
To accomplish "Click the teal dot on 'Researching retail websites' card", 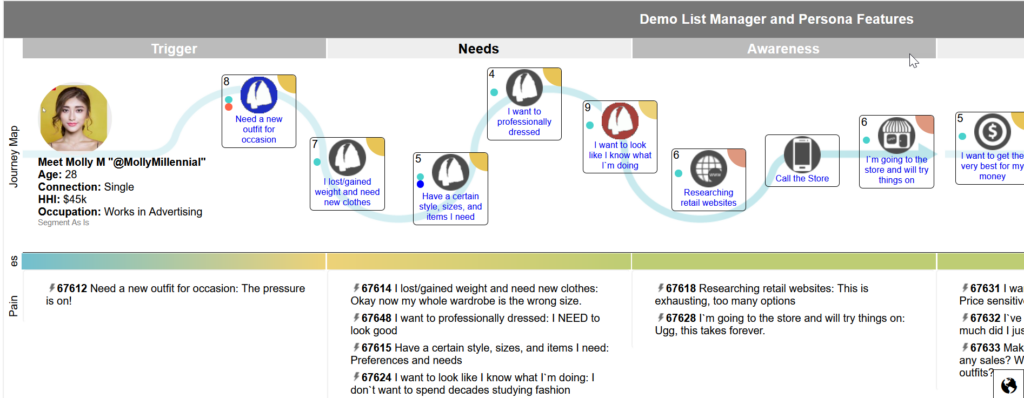I will (x=679, y=173).
